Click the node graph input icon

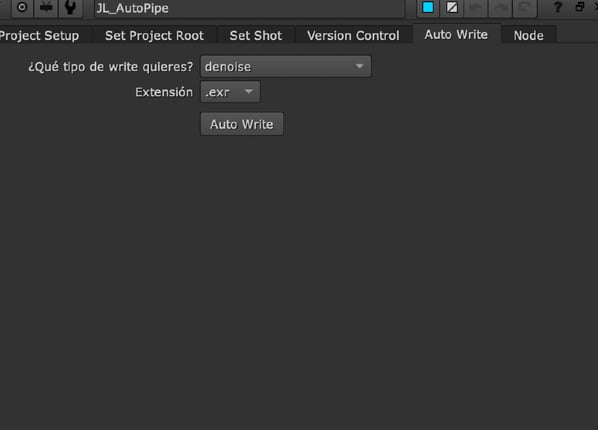coord(46,7)
